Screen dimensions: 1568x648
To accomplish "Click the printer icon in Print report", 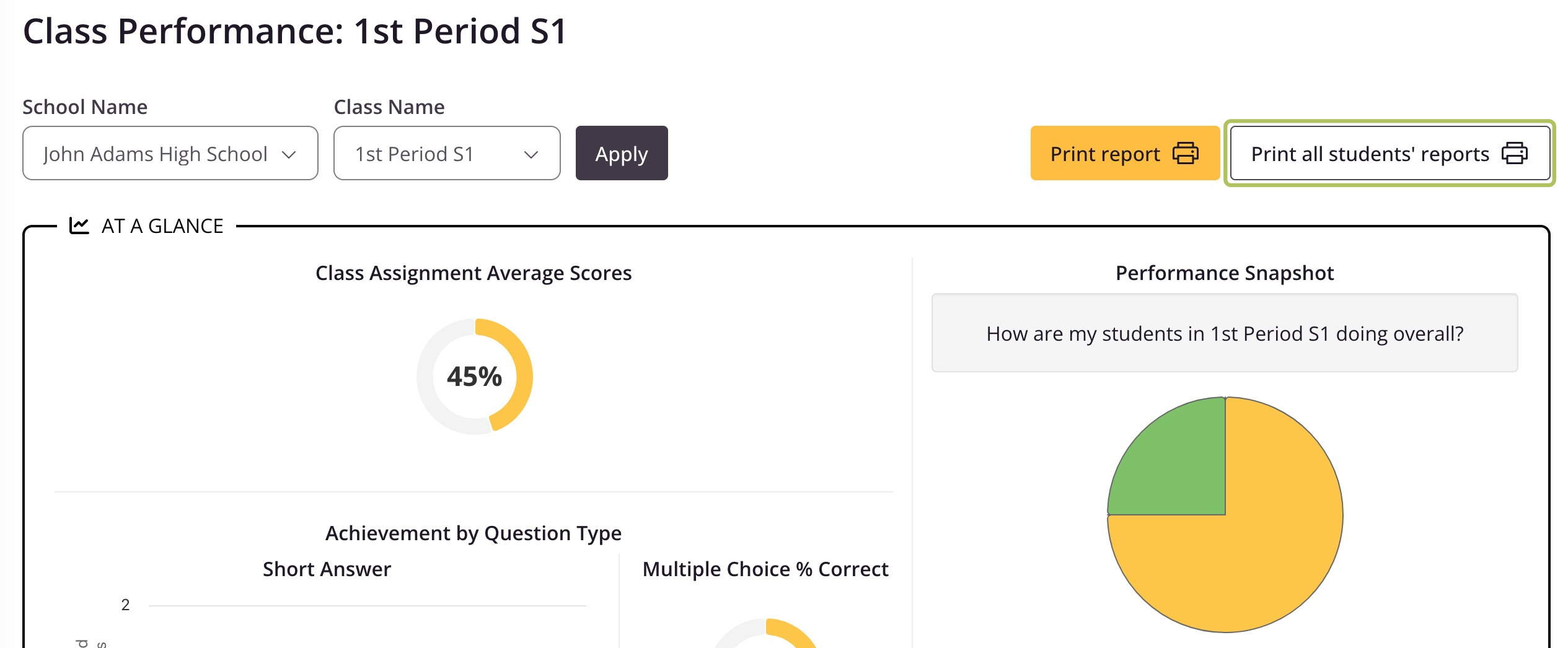I will point(1185,153).
